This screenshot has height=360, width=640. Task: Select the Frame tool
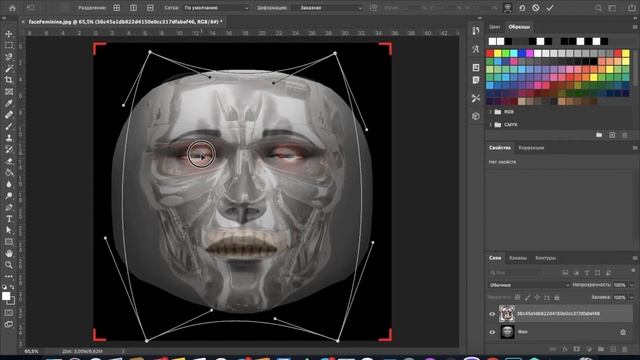coord(9,91)
